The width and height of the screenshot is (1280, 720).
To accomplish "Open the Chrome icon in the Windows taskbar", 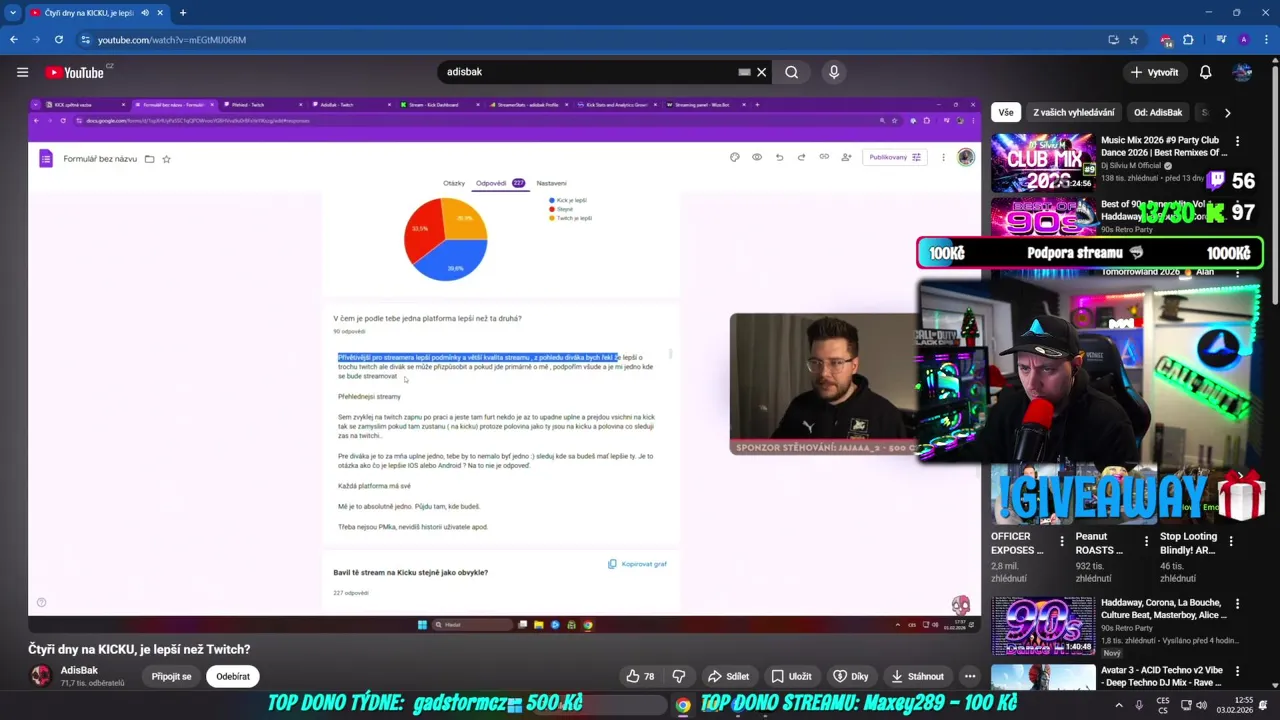I will [x=683, y=705].
